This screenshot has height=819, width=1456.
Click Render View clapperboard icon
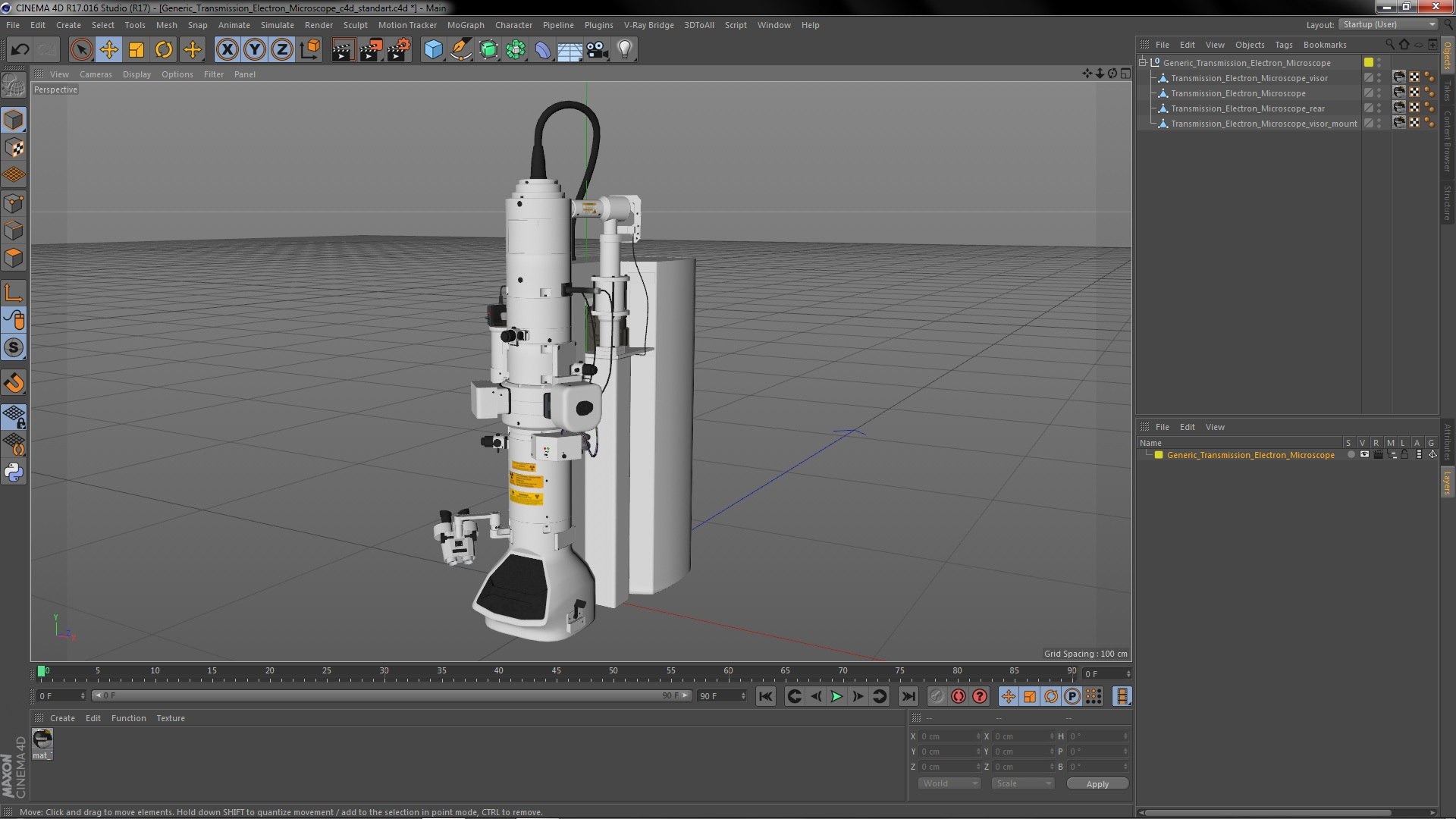tap(343, 50)
